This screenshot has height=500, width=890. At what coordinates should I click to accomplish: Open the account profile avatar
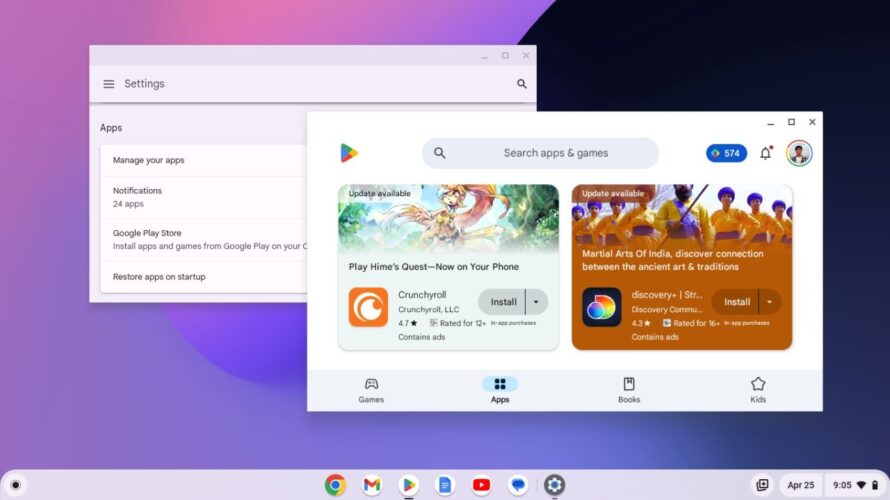click(799, 153)
